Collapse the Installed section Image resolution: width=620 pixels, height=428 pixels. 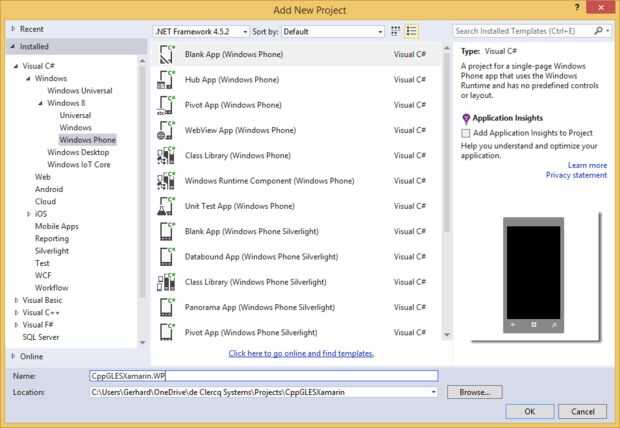point(13,46)
